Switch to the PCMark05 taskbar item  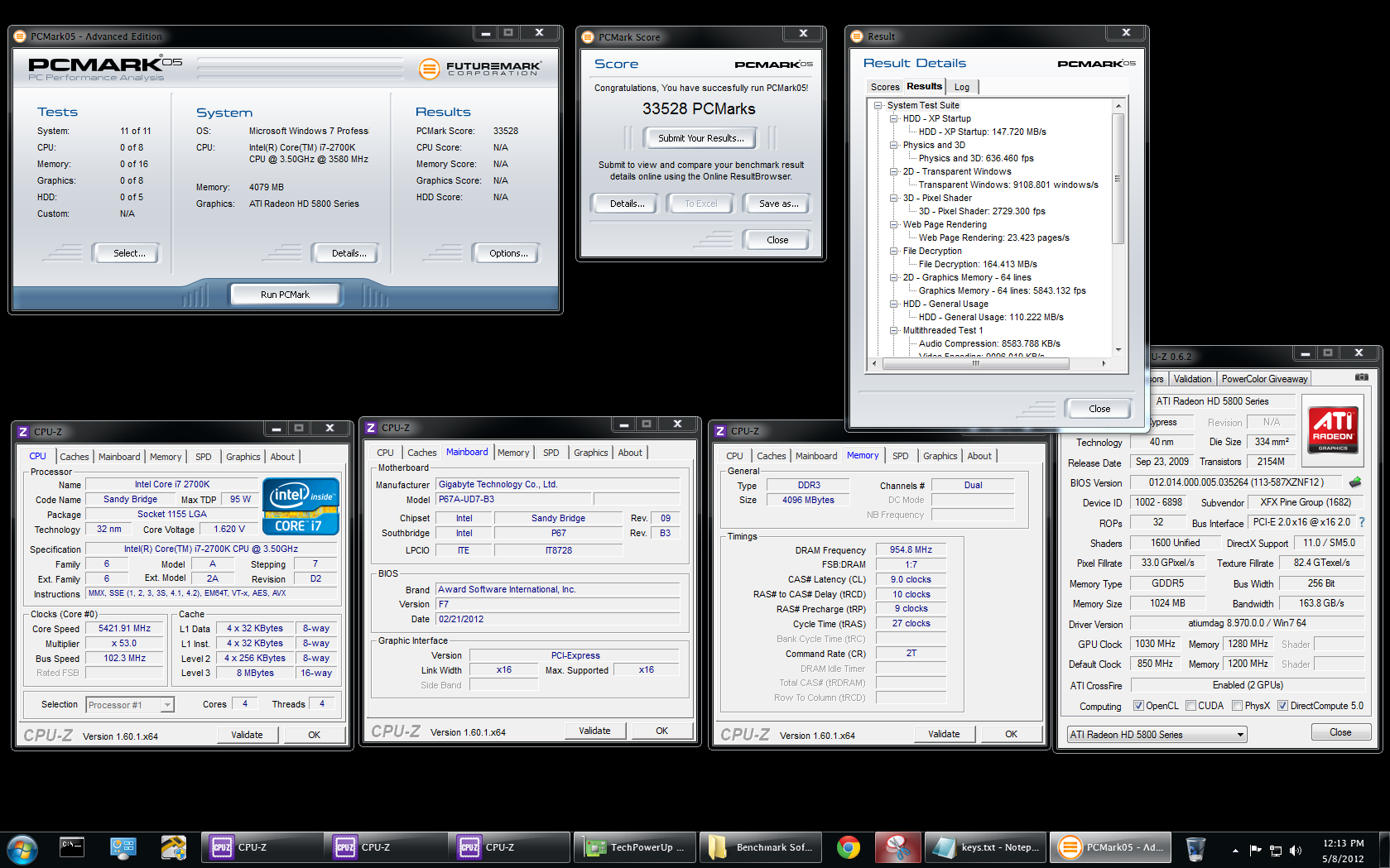coord(1110,847)
